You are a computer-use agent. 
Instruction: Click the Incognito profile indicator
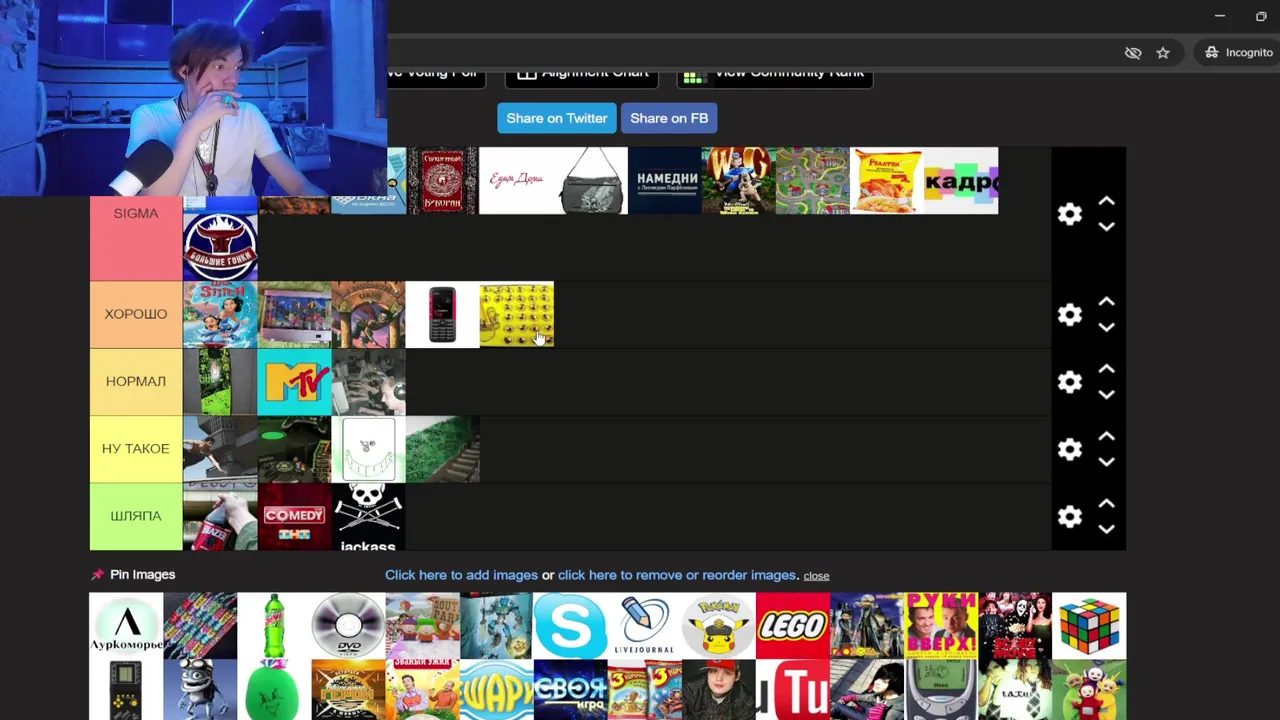point(1238,53)
